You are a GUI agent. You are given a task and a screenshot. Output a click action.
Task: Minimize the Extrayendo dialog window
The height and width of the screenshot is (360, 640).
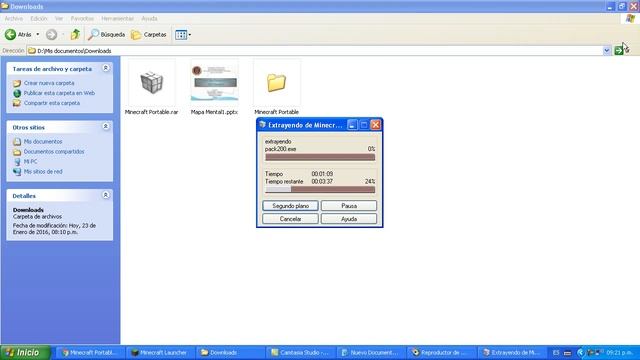coord(352,124)
